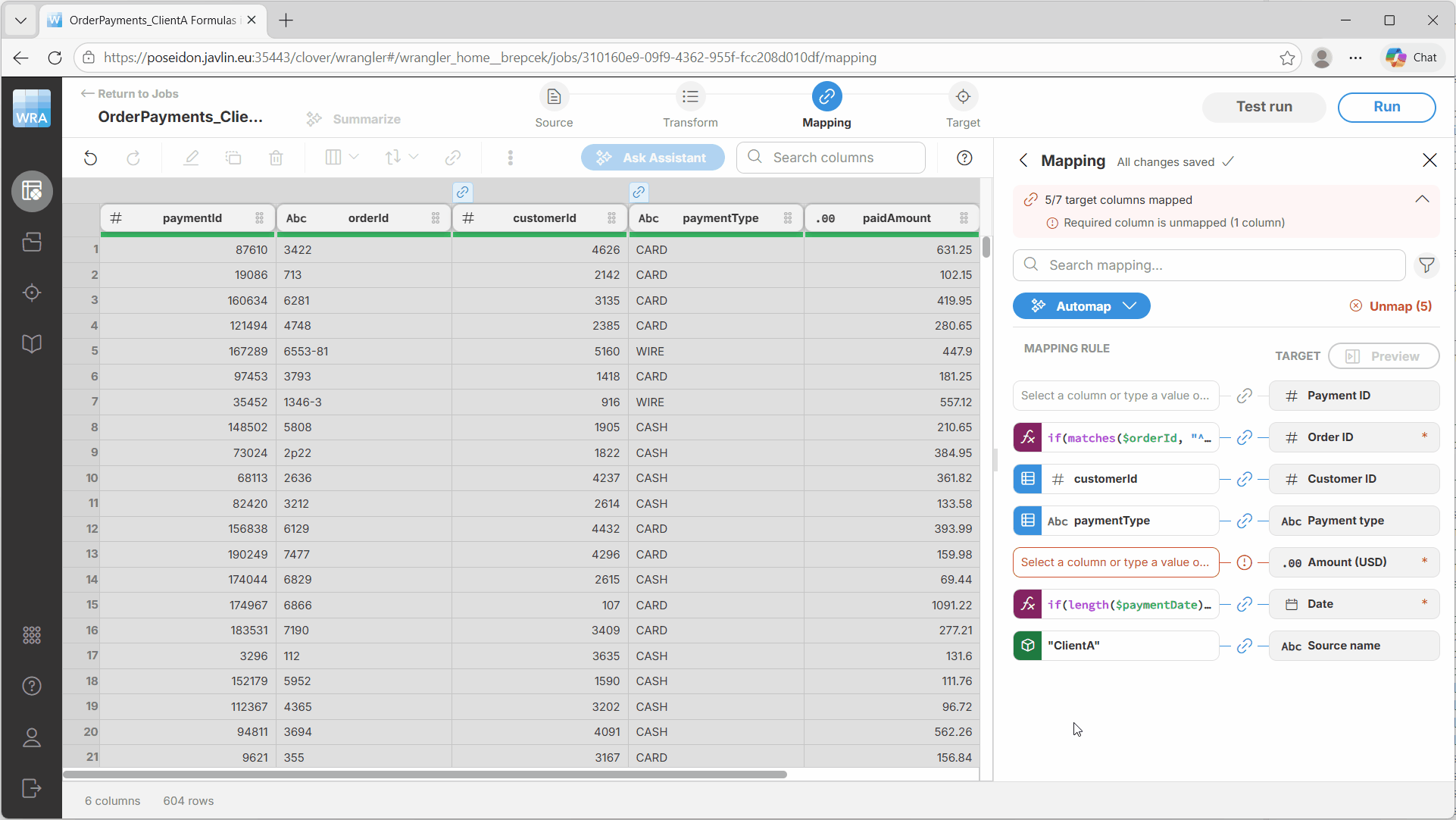Click the delete trash icon

(276, 158)
